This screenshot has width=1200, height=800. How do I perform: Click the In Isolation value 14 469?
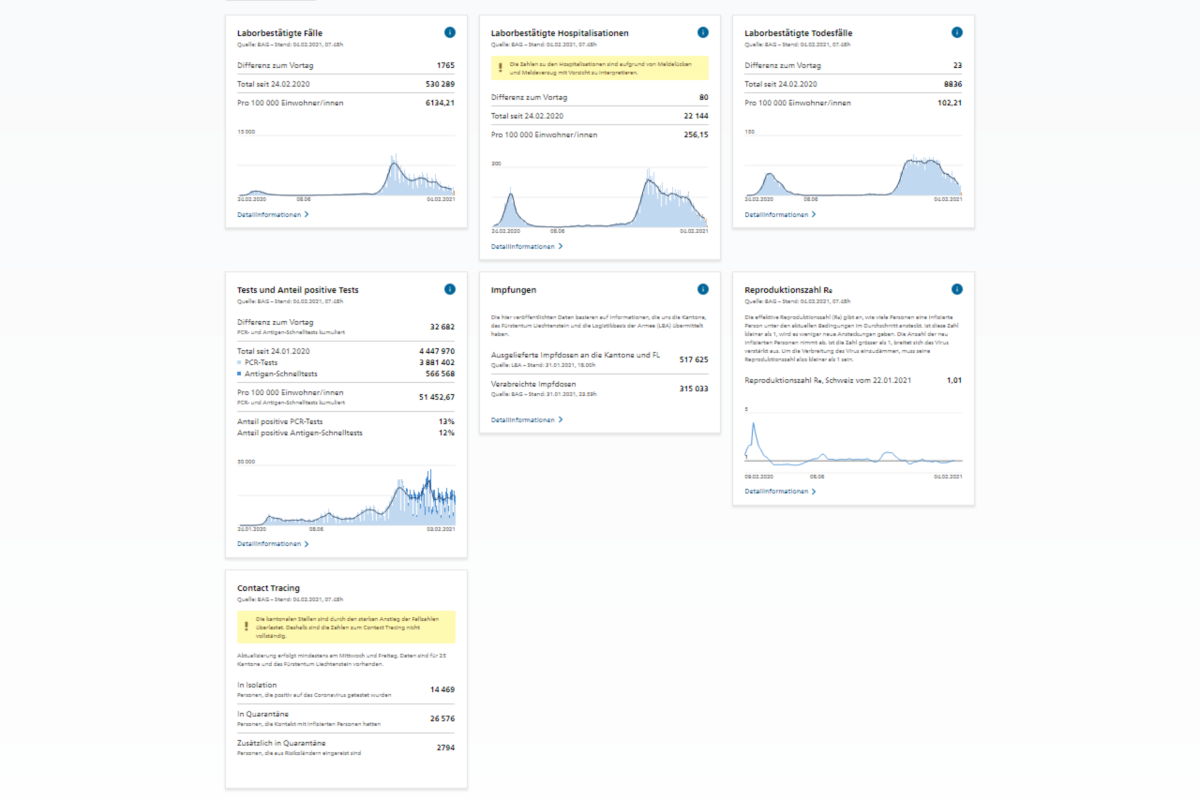pyautogui.click(x=442, y=689)
